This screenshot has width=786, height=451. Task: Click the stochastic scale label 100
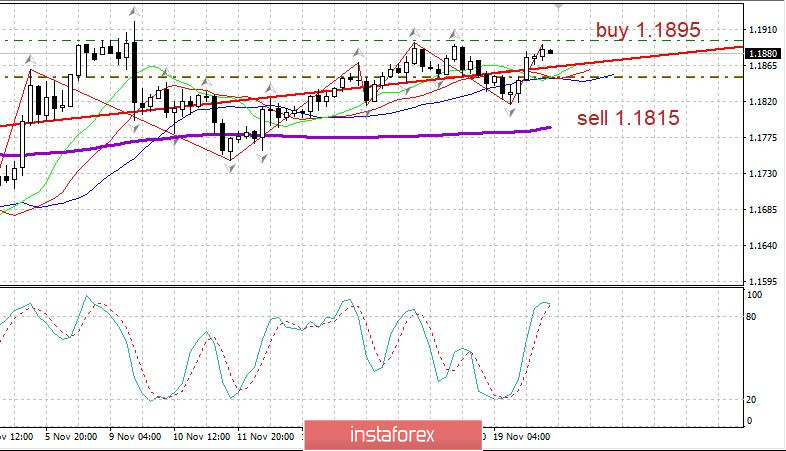coord(754,295)
